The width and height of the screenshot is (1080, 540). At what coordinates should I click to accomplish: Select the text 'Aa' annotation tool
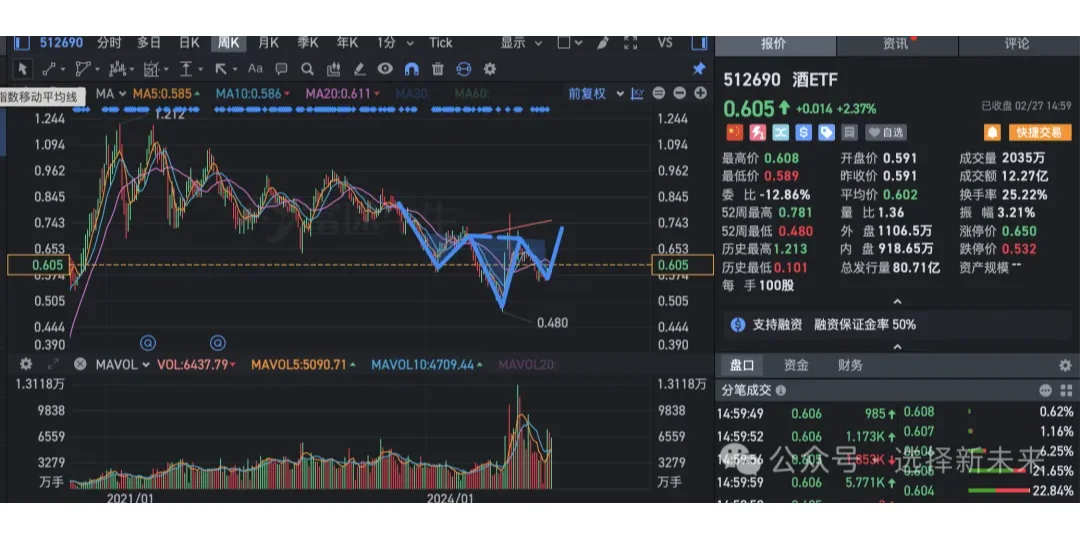click(x=256, y=69)
